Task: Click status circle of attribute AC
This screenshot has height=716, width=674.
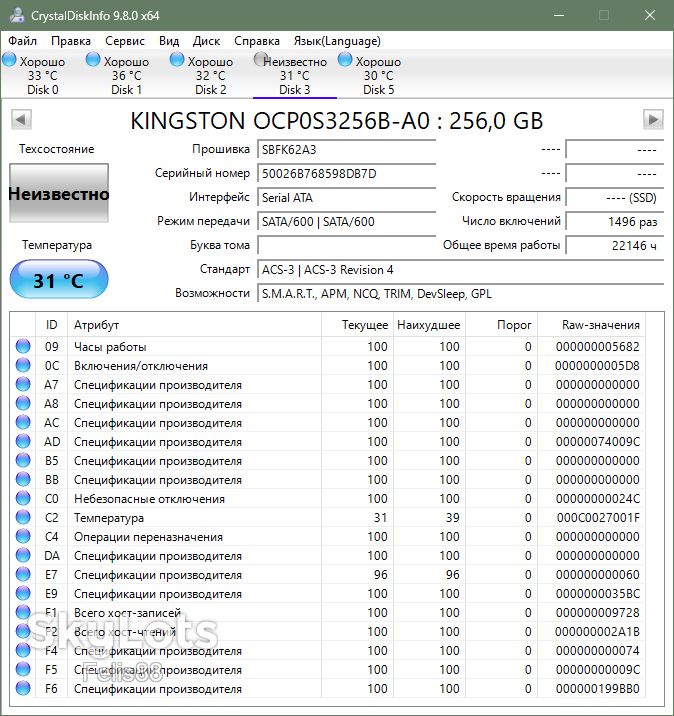Action: point(23,422)
